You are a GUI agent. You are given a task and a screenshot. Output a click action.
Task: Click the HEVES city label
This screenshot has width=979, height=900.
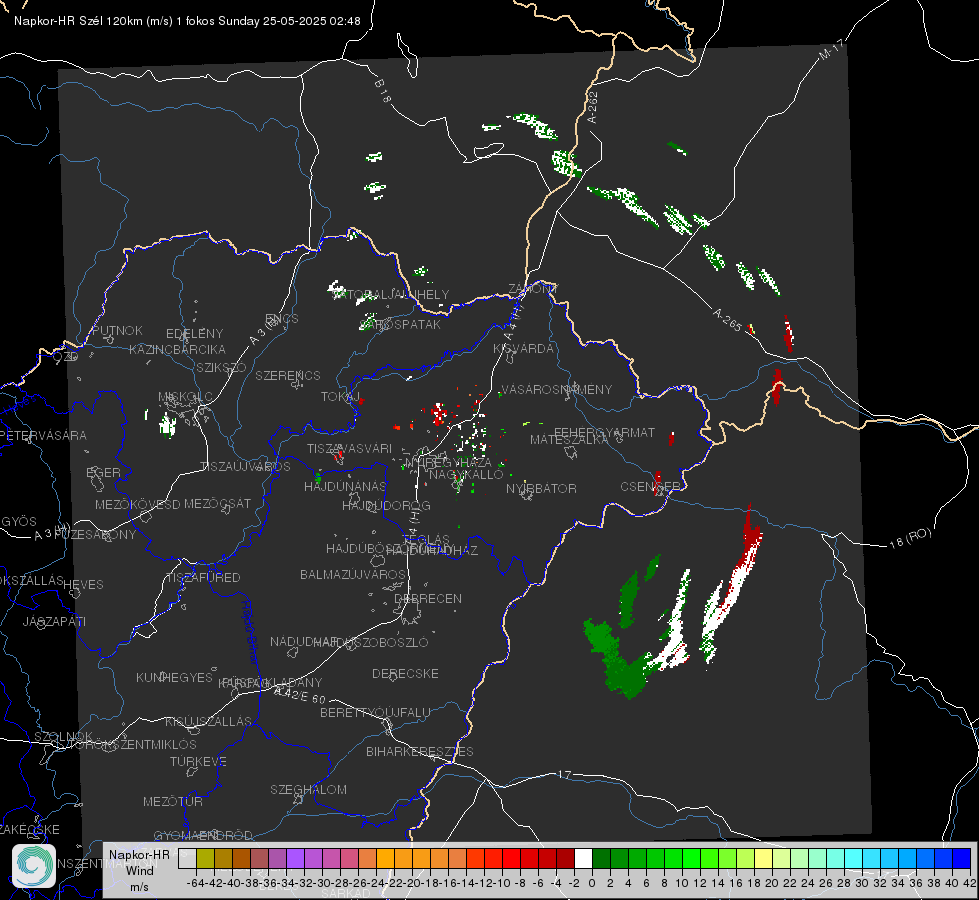coord(84,585)
